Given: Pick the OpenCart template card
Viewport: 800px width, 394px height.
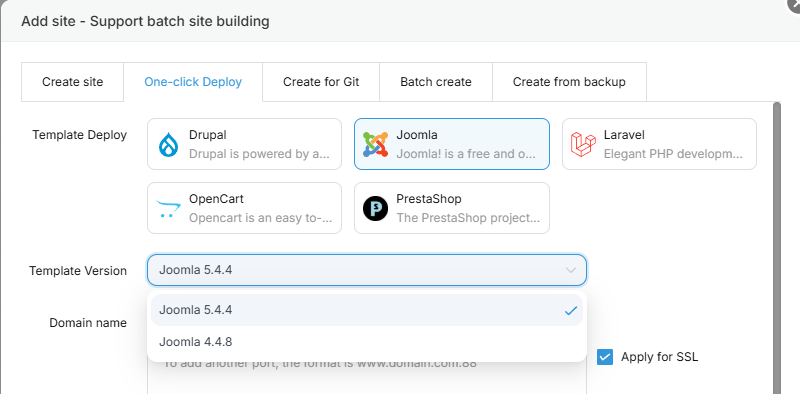Looking at the screenshot, I should coord(244,208).
